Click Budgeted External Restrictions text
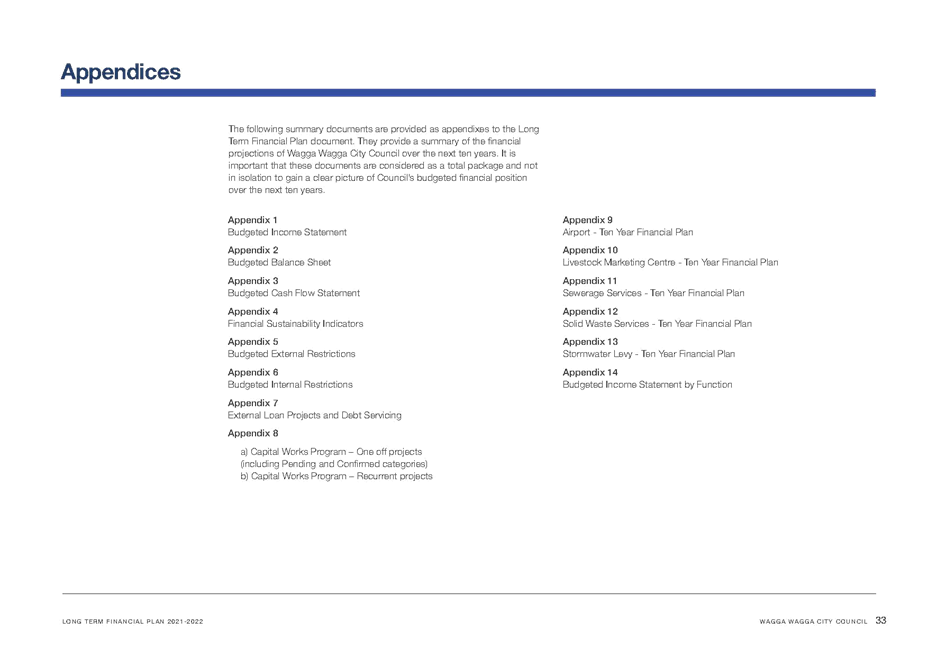Screen dimensions: 928x656 pos(291,354)
